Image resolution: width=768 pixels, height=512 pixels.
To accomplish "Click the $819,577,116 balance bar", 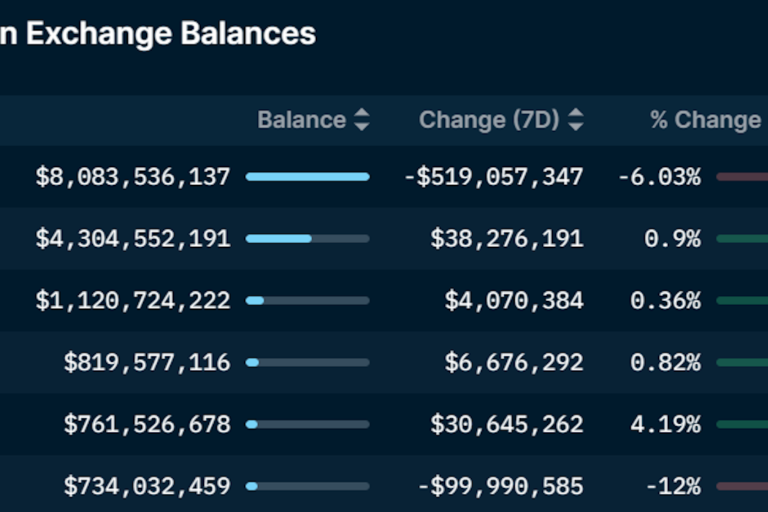I will (307, 363).
